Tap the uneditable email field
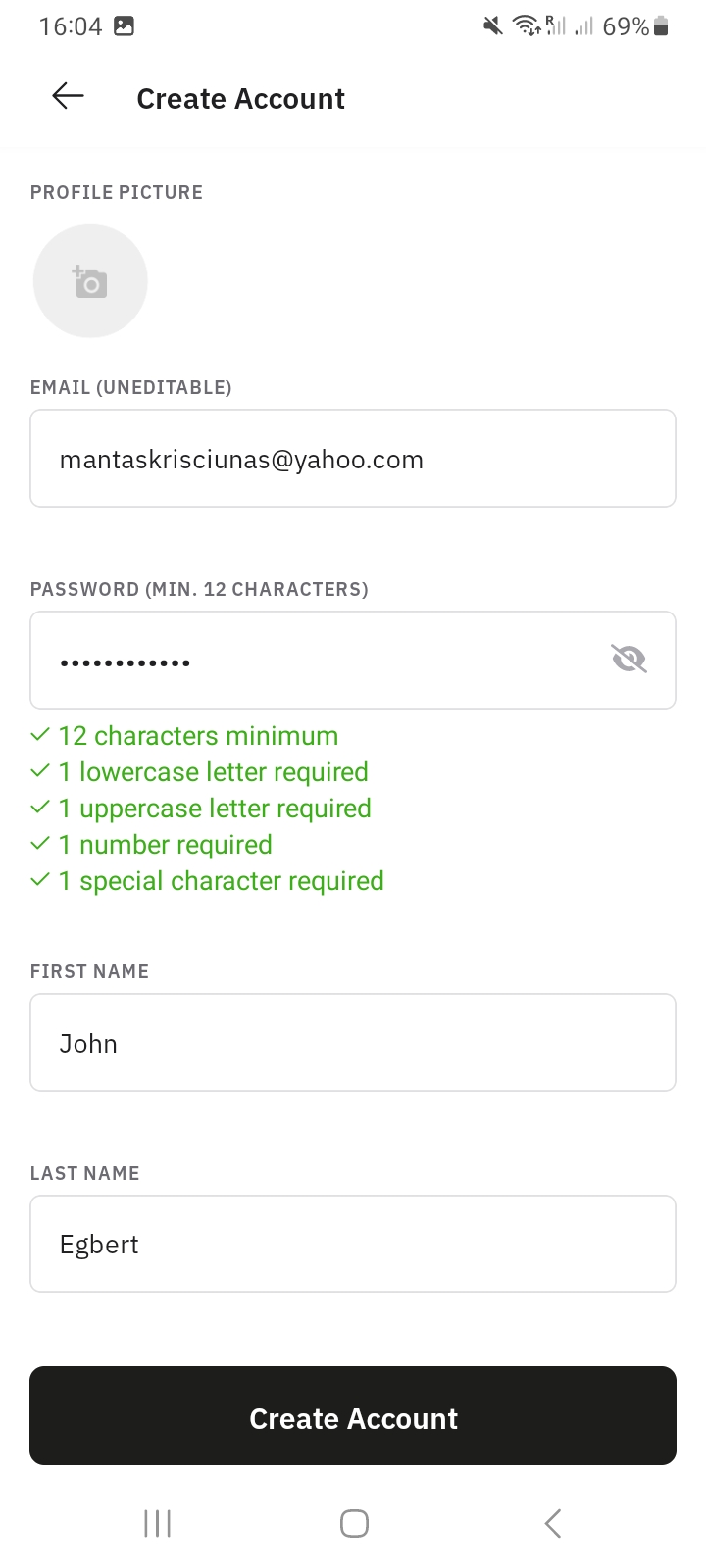This screenshot has height=1568, width=706. click(x=353, y=459)
